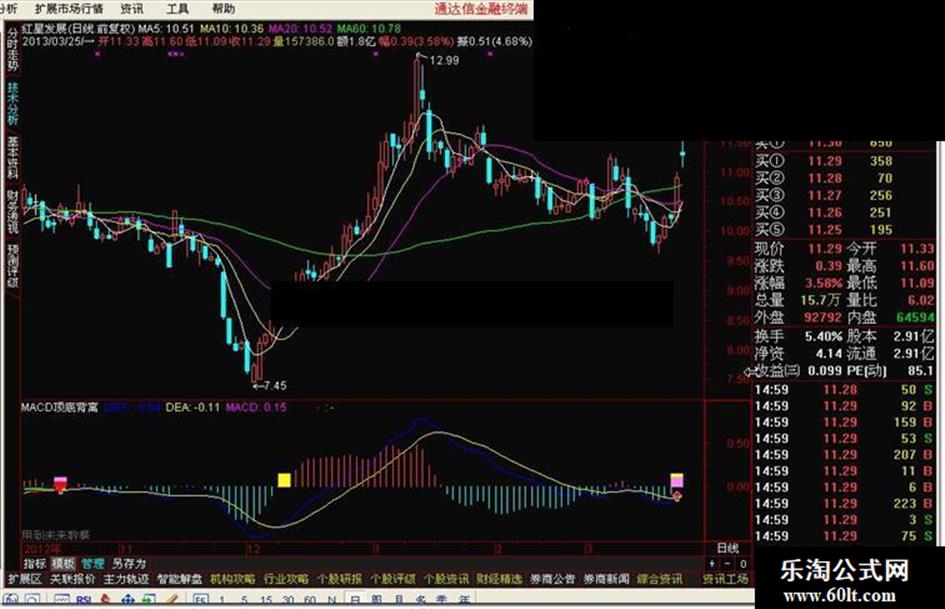The image size is (945, 609).
Task: Click the RSI indicator toolbar icon
Action: point(84,601)
